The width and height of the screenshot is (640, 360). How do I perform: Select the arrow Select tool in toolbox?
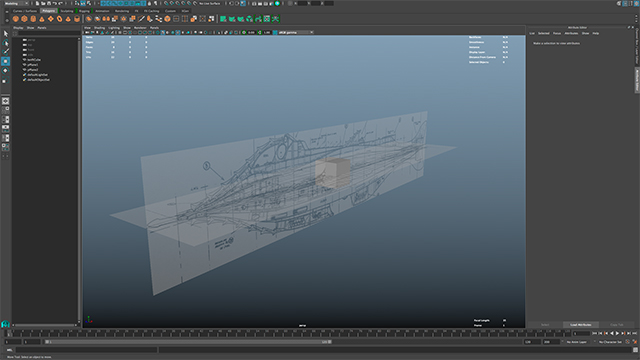click(5, 34)
